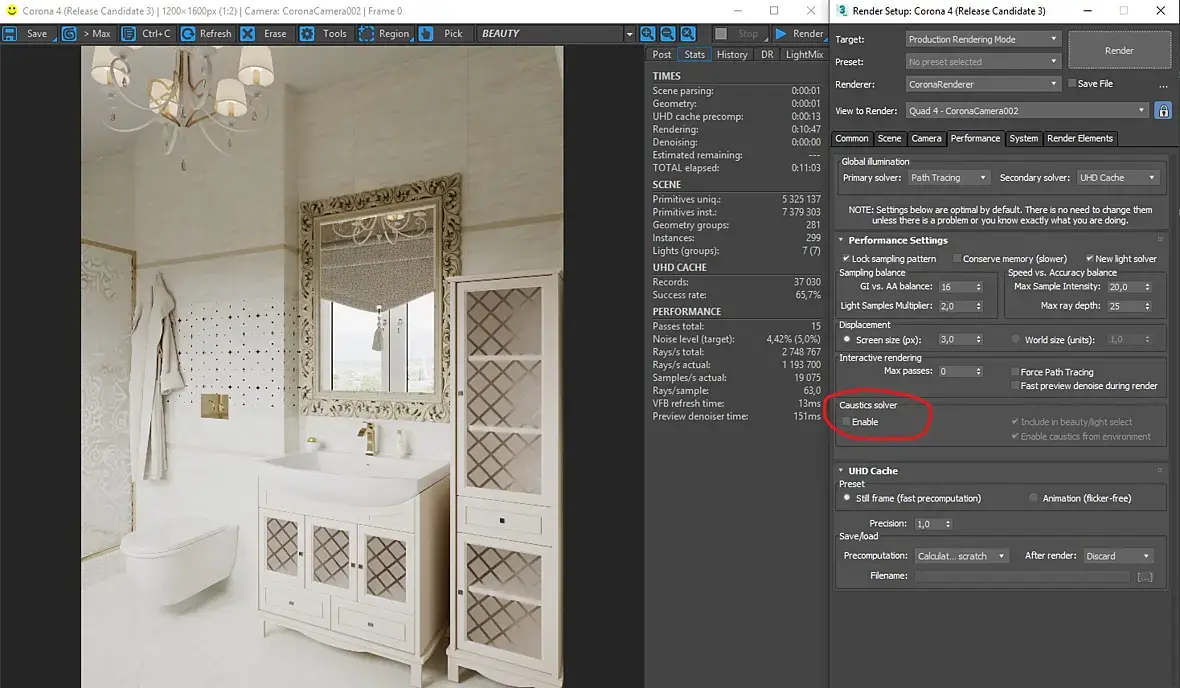Click the Refresh icon in VFB toolbar

click(x=188, y=34)
